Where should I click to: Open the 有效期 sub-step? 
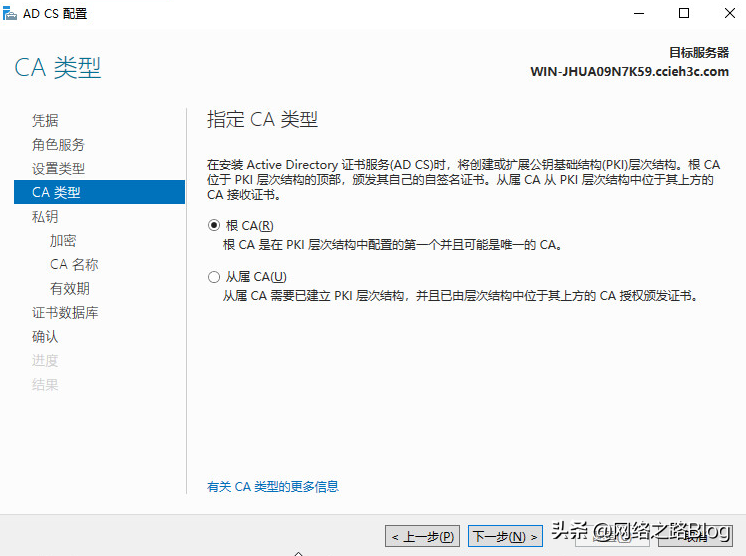[x=70, y=288]
